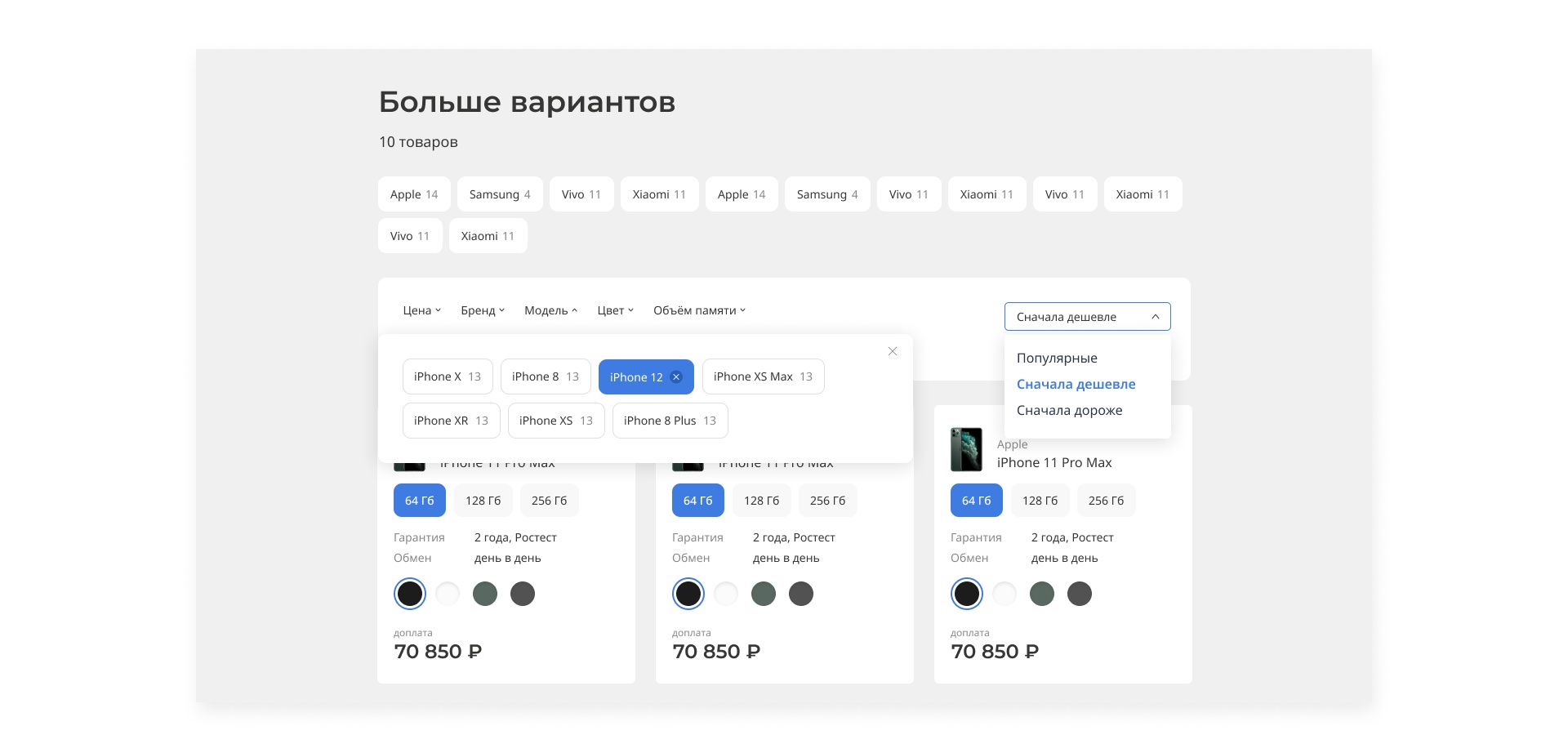The width and height of the screenshot is (1568, 735).
Task: Select 64 Гб in the left product card
Action: 420,501
